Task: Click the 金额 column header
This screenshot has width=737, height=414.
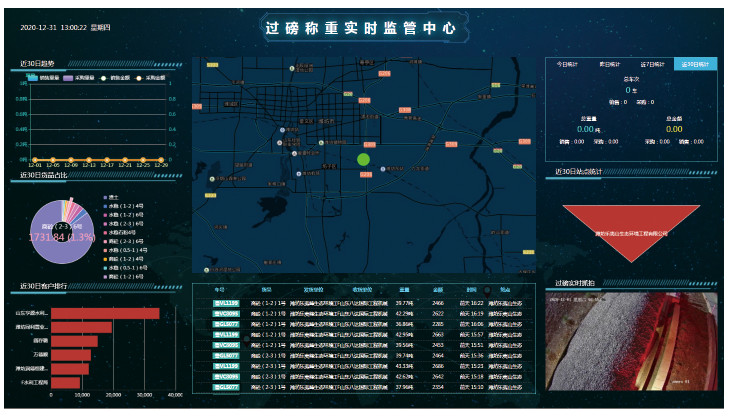Action: click(x=438, y=290)
